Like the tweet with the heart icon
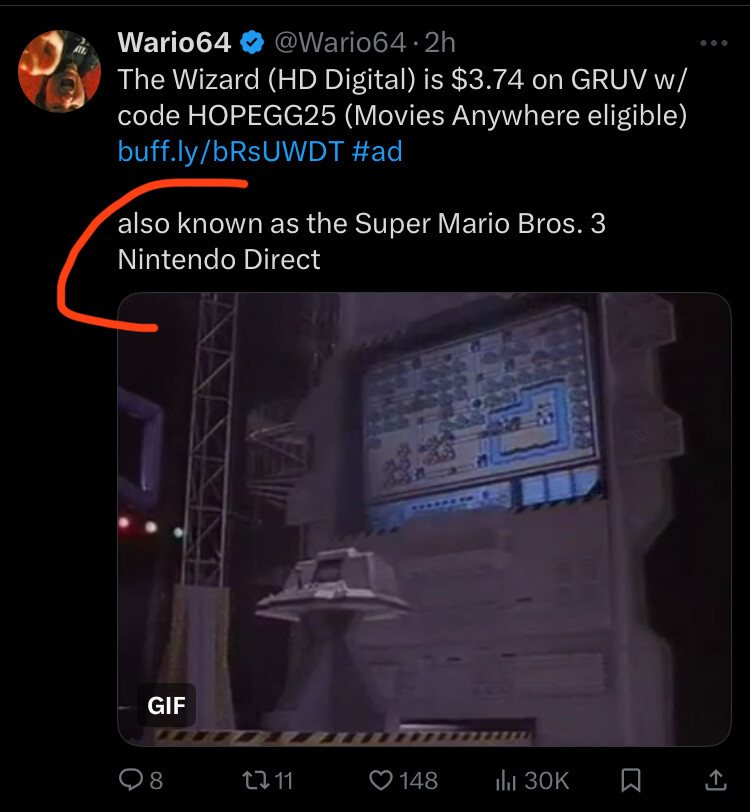The image size is (750, 812). click(381, 780)
